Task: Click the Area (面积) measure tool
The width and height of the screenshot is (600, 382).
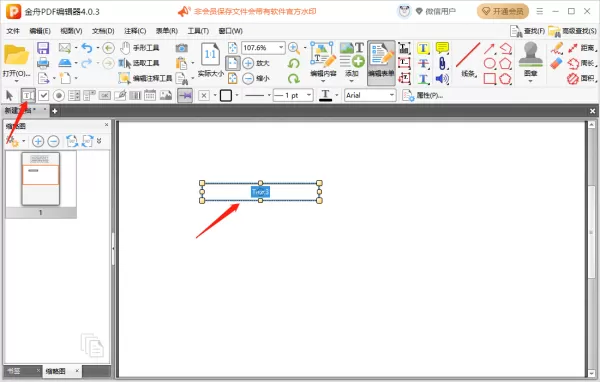Action: point(582,78)
